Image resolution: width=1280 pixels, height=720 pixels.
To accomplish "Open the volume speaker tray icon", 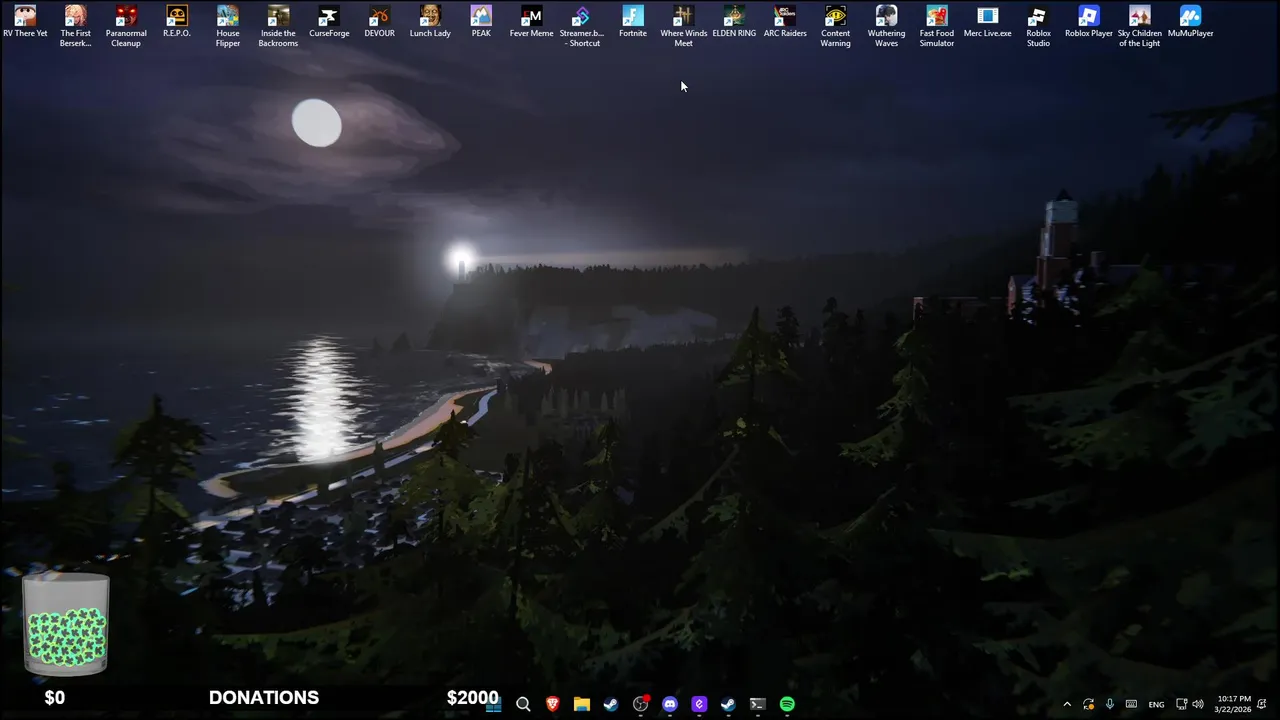I will [x=1198, y=704].
